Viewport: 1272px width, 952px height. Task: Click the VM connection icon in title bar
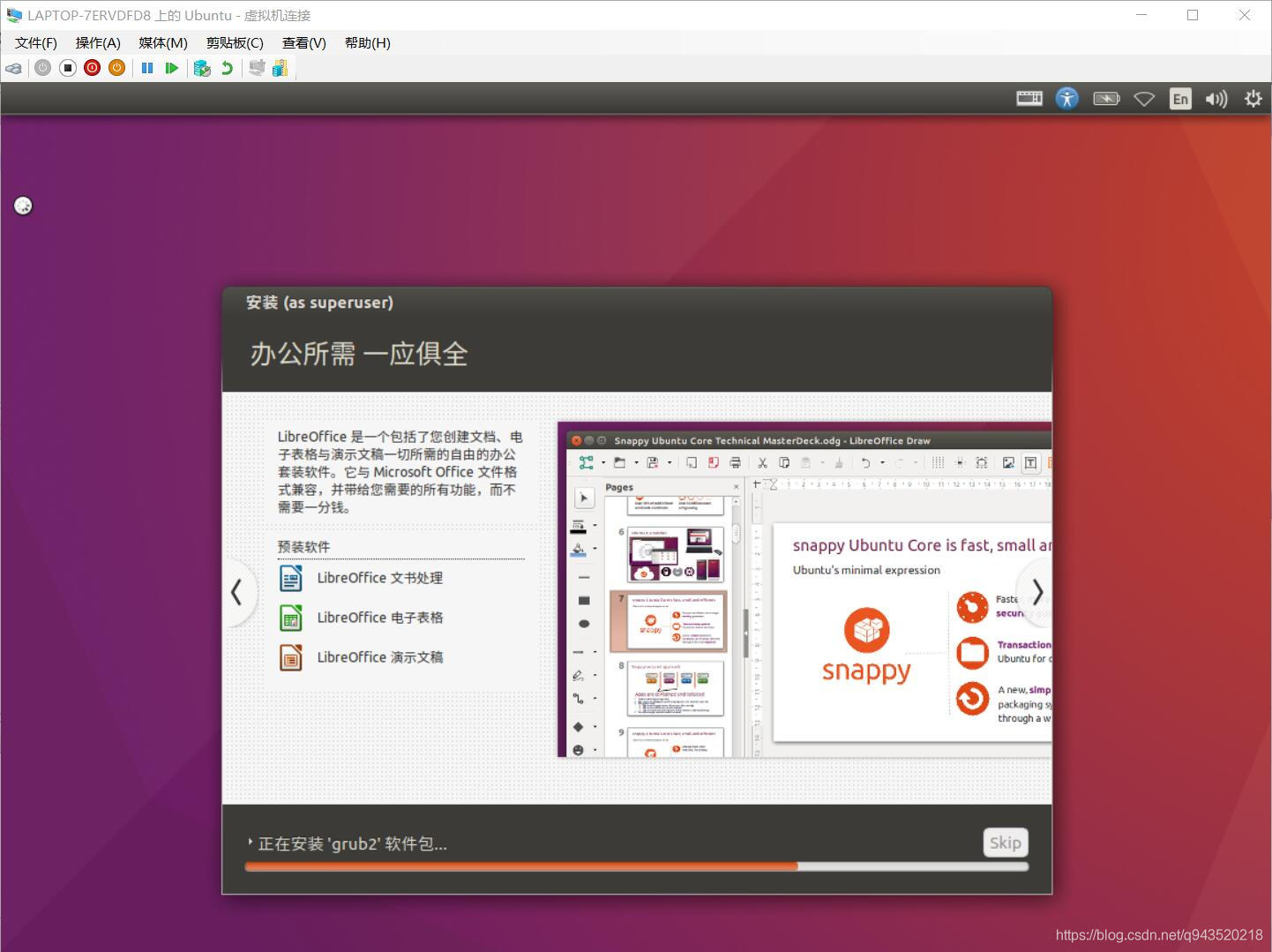(x=14, y=15)
